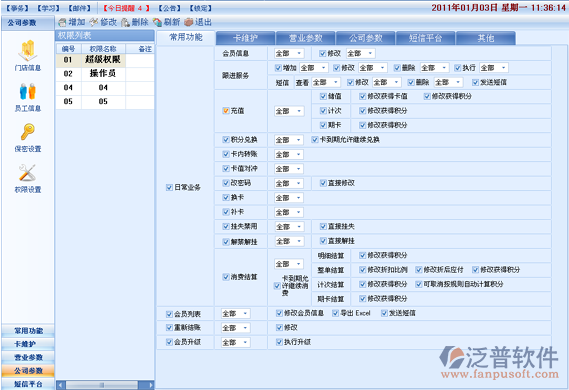569x390 pixels.
Task: Click the permission list horizontal scrollbar
Action: 105,385
